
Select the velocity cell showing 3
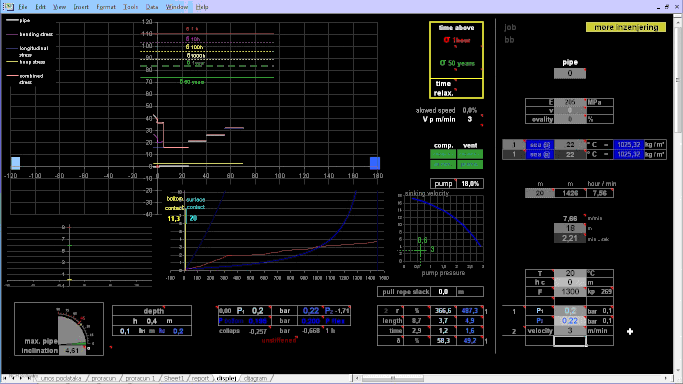[x=570, y=331]
